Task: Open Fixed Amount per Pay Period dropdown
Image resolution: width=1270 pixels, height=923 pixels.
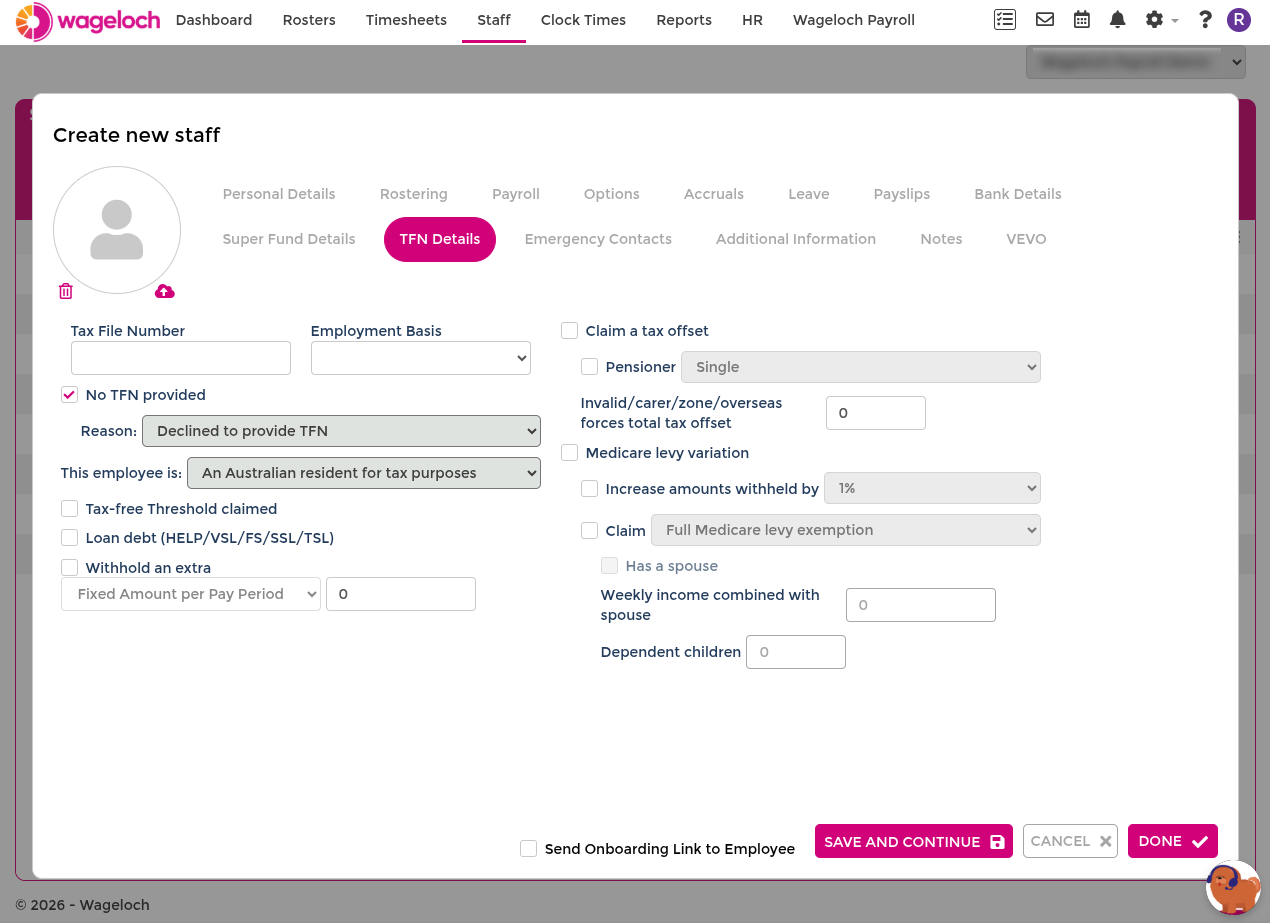Action: click(191, 594)
